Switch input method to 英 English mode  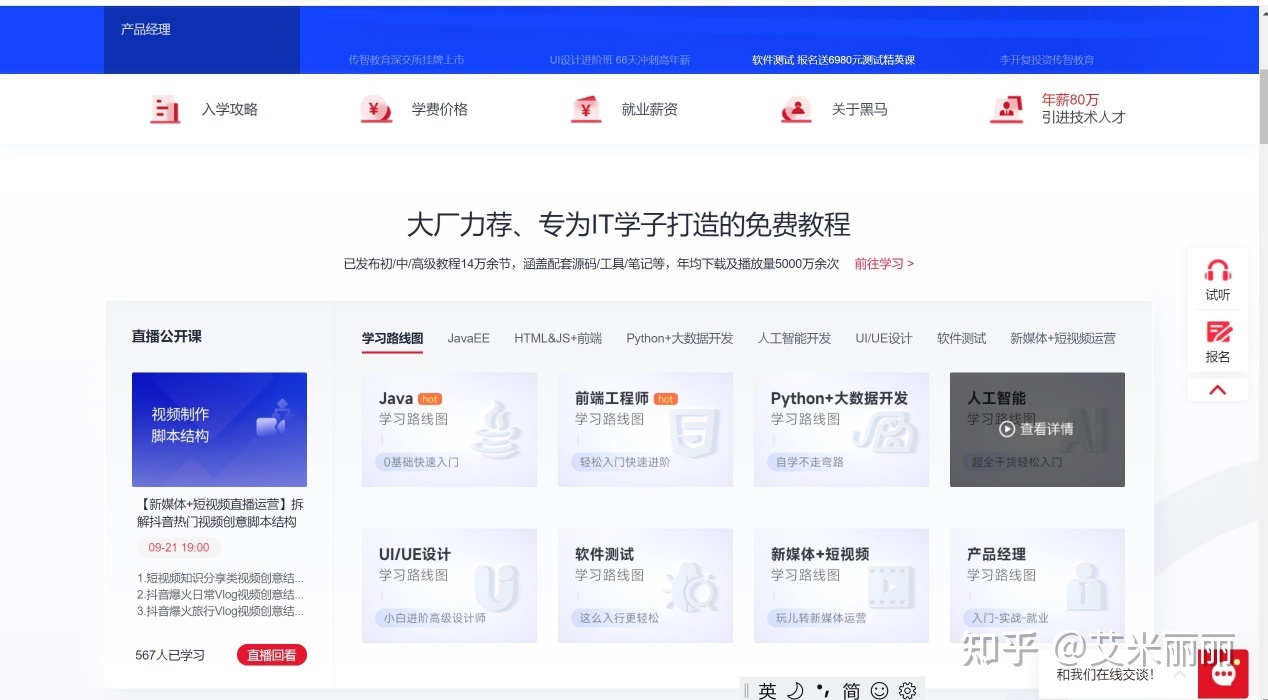point(767,689)
